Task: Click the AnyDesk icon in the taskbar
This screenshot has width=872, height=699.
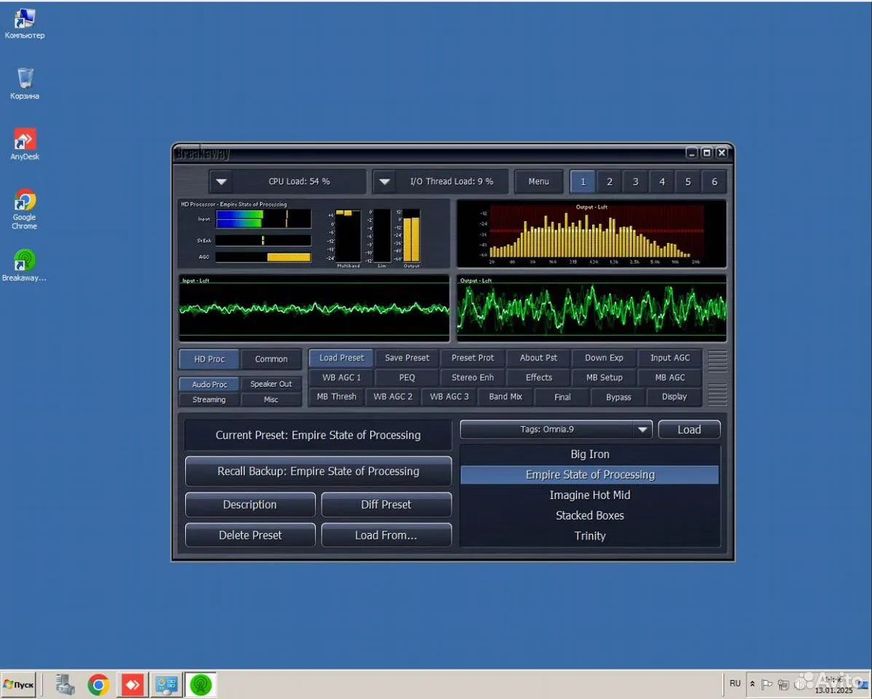Action: [x=132, y=685]
